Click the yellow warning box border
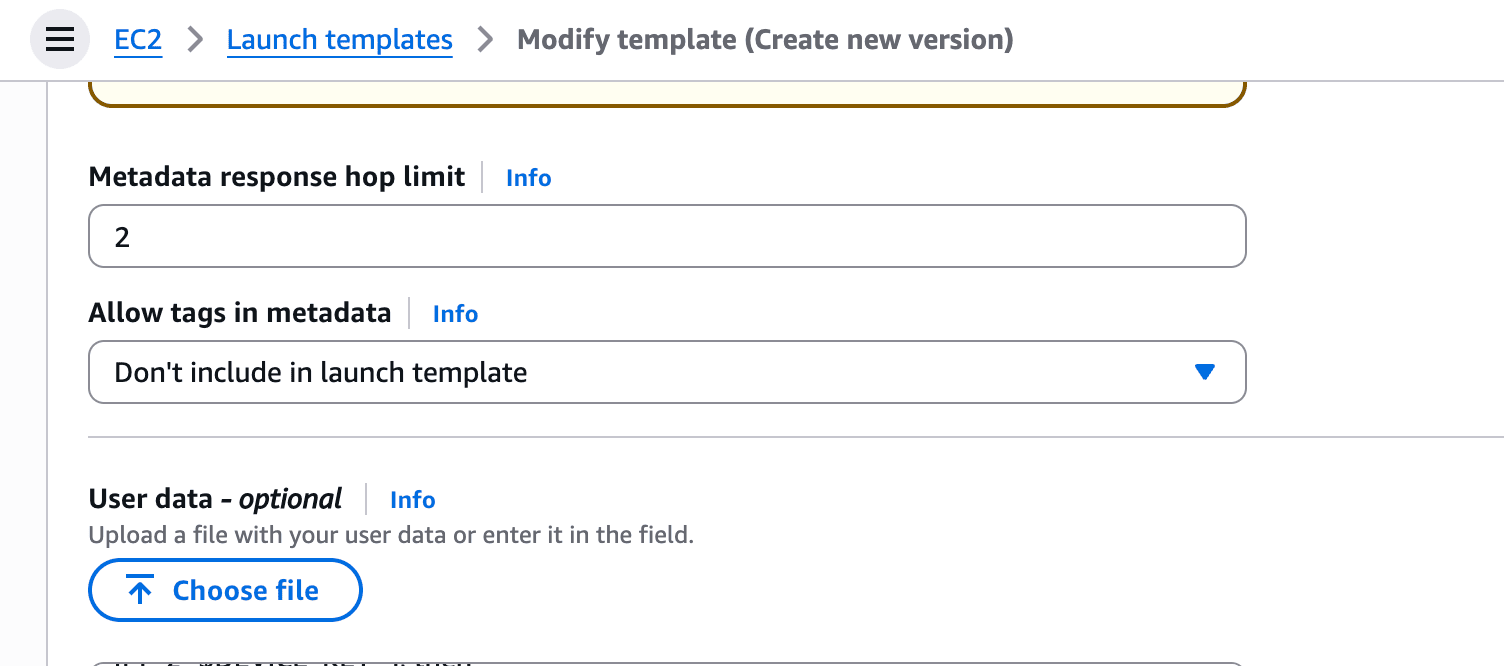 tap(667, 103)
